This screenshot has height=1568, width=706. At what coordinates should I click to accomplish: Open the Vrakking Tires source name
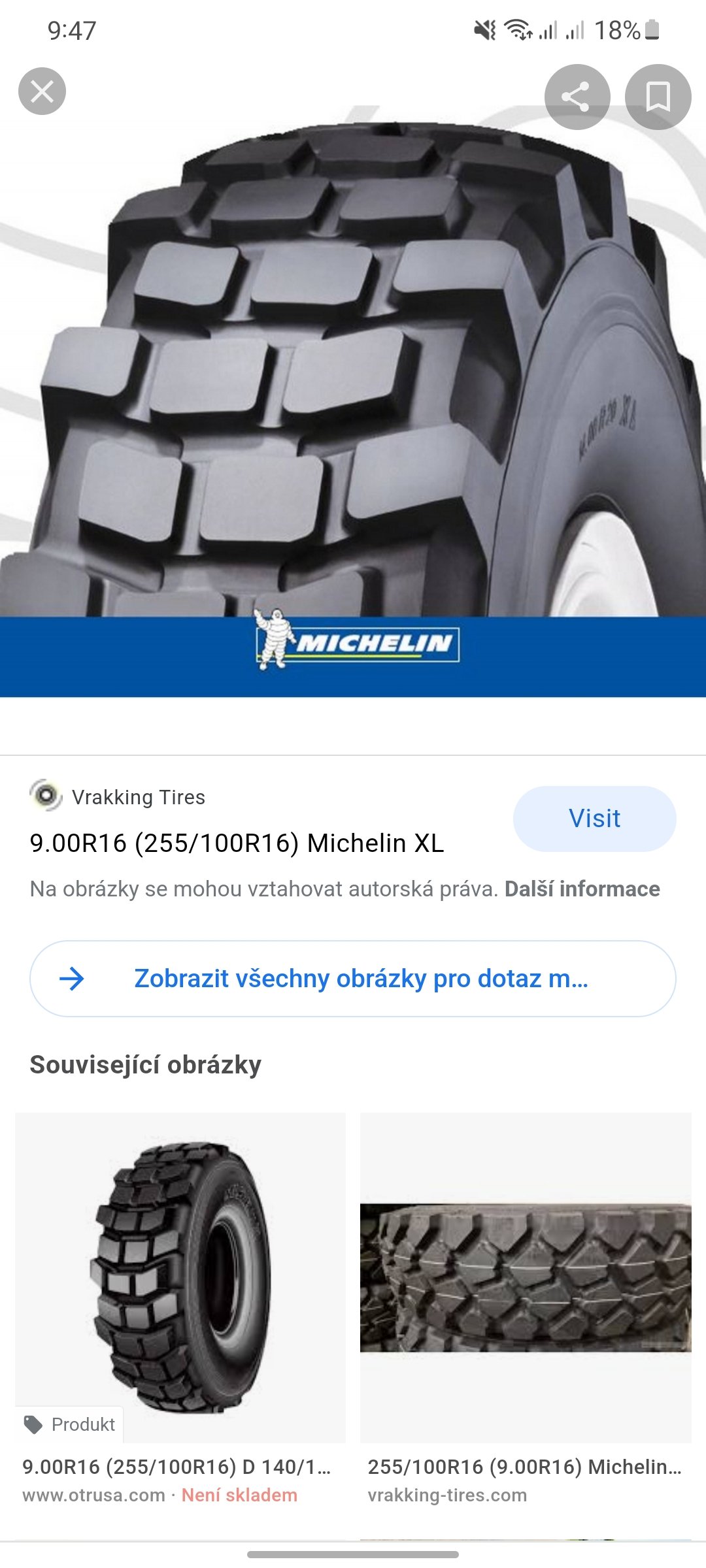(x=139, y=797)
